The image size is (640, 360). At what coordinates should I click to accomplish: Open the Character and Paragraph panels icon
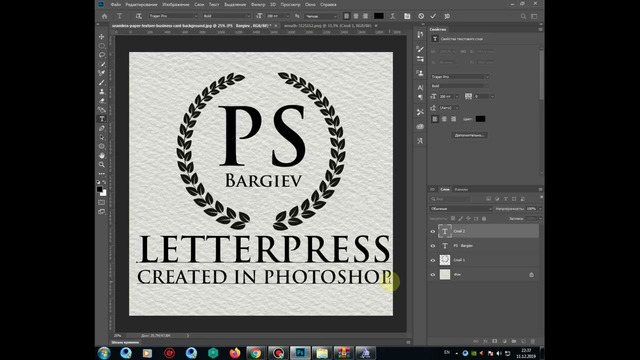(407, 16)
